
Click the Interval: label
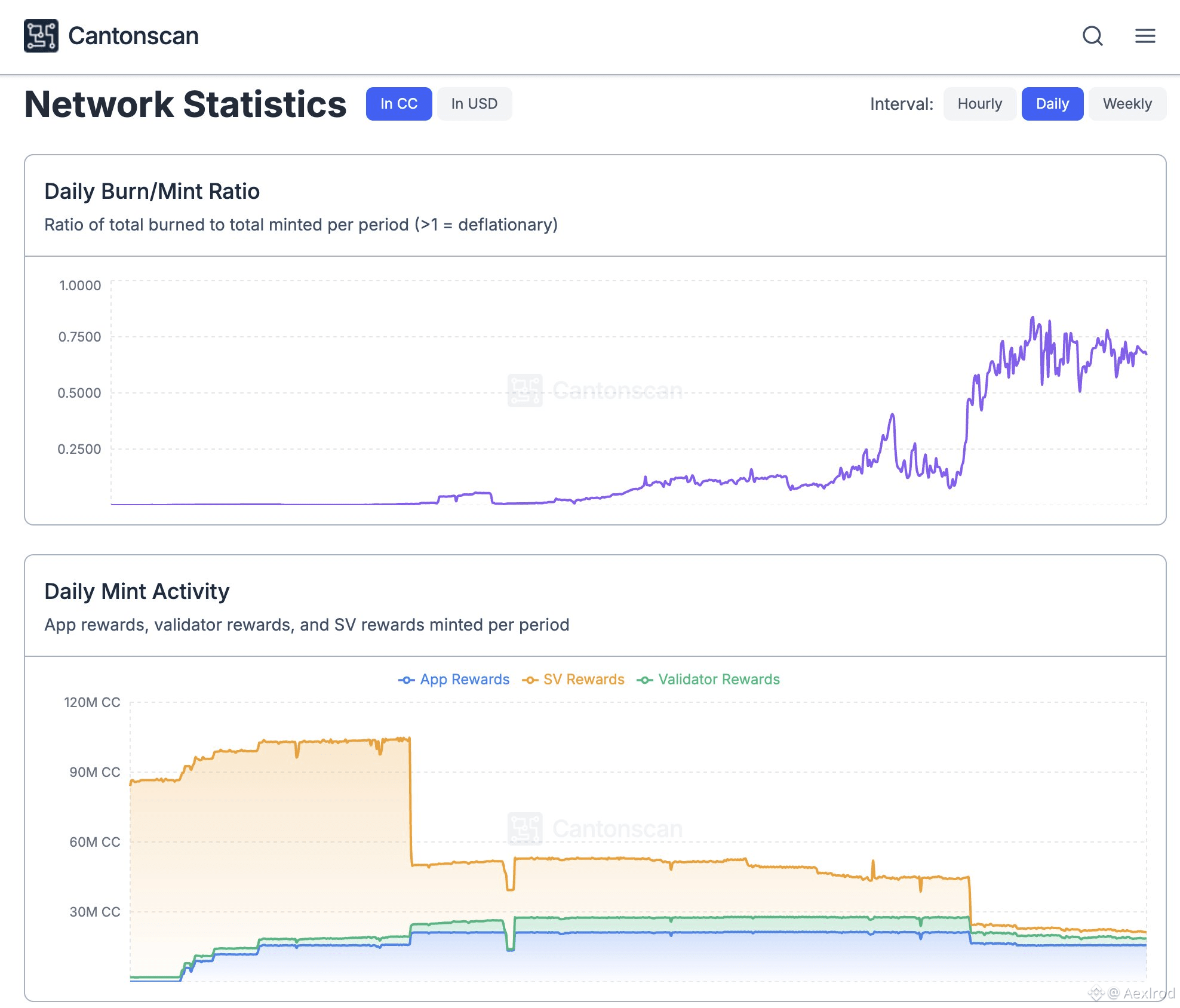901,104
